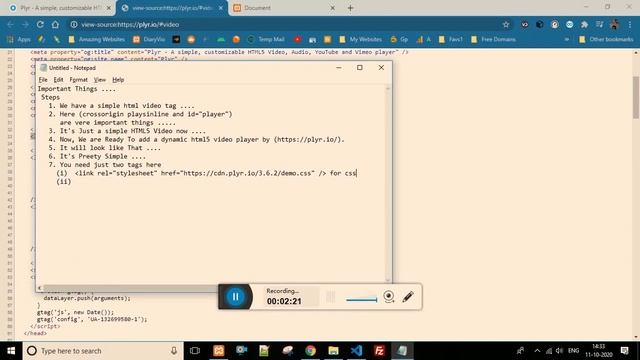Select the view-source plyr.io tab
This screenshot has height=360, width=640.
pyautogui.click(x=171, y=8)
